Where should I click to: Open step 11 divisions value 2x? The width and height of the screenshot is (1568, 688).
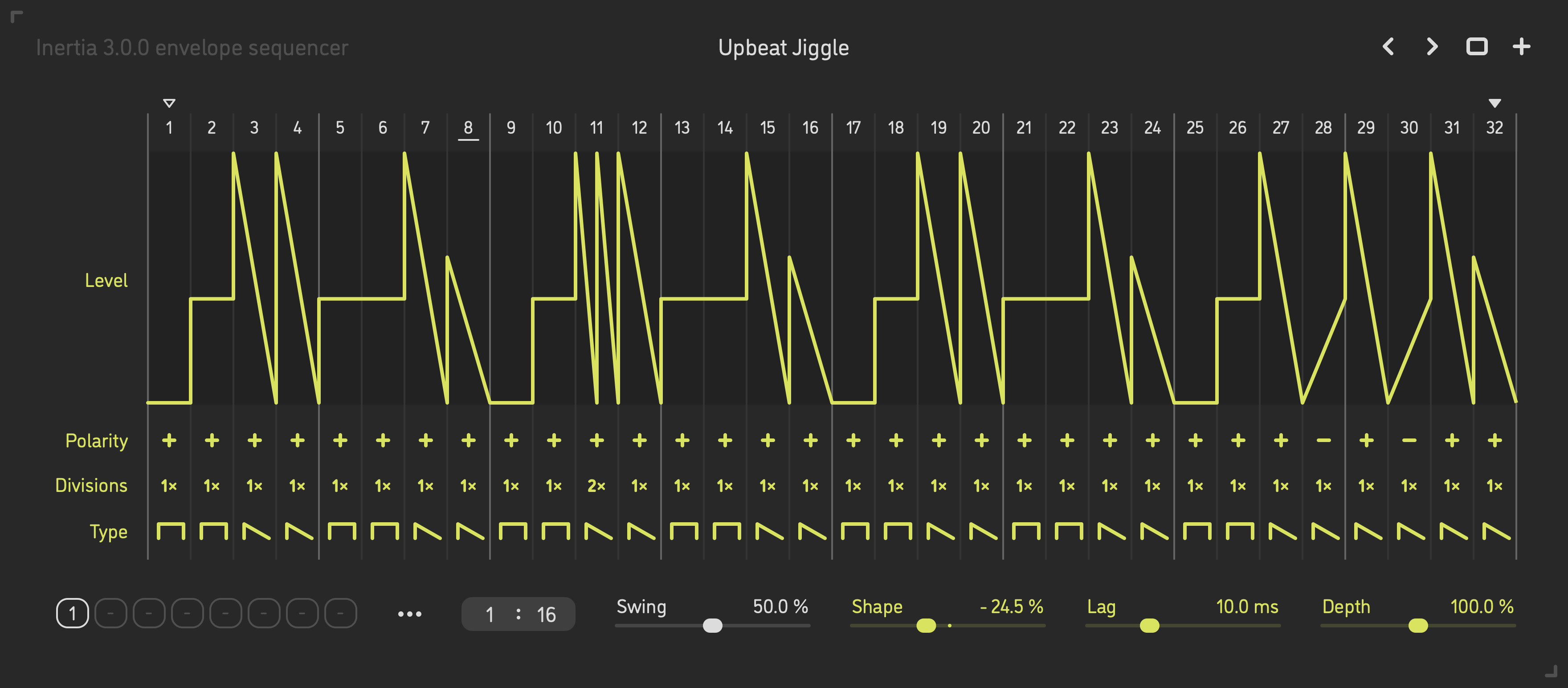point(596,486)
